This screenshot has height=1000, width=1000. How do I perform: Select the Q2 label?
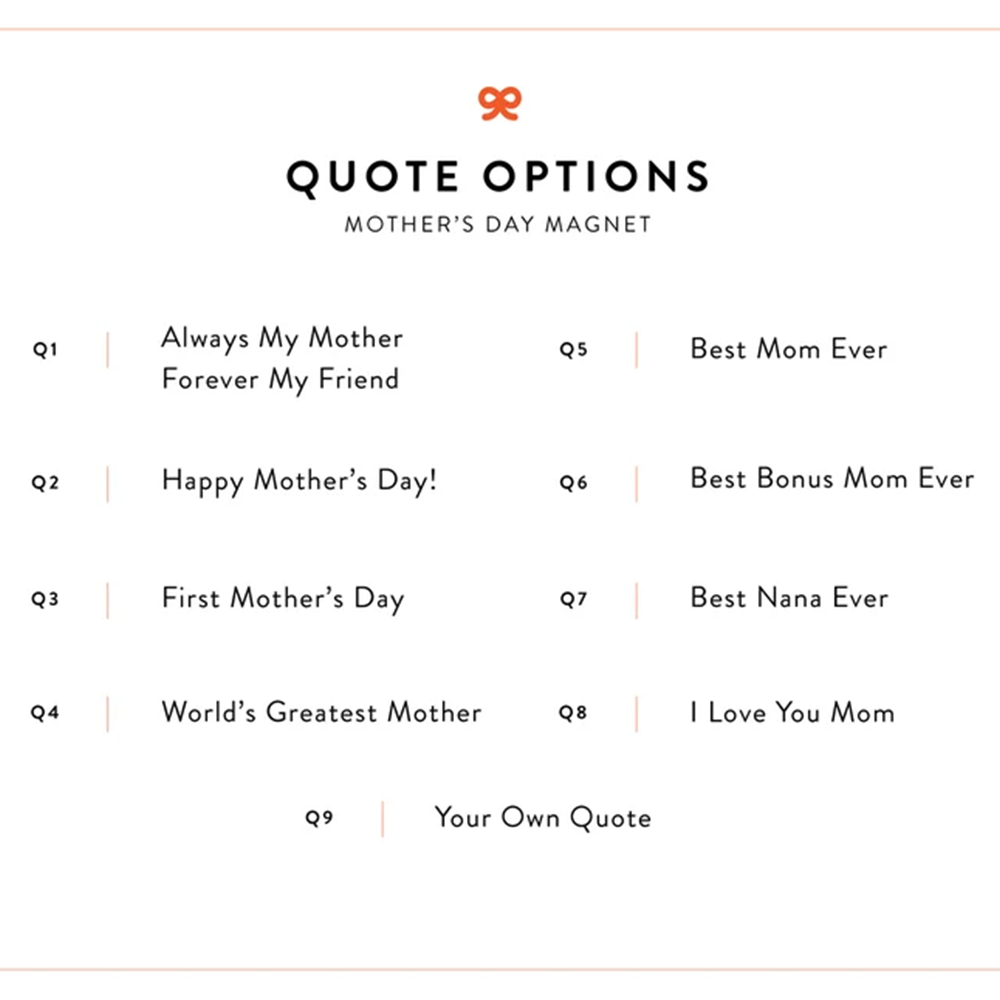pos(45,482)
